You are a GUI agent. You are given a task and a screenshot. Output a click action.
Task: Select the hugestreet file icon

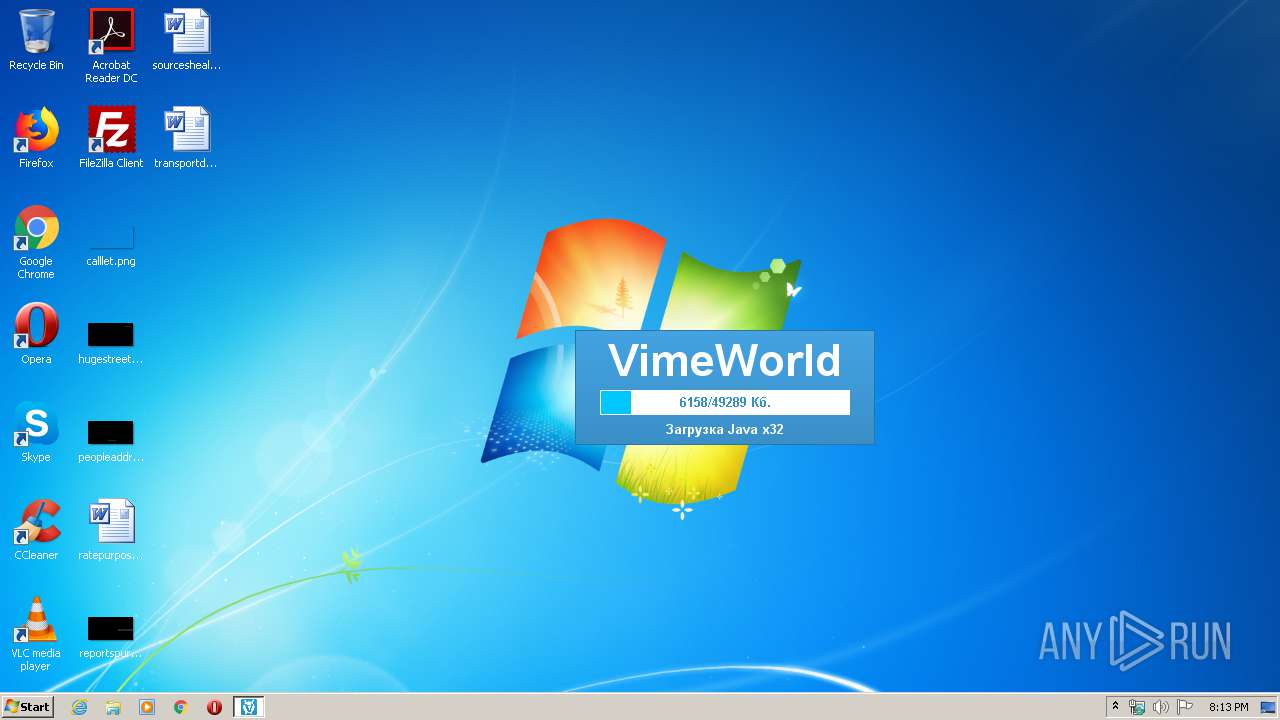[x=111, y=342]
